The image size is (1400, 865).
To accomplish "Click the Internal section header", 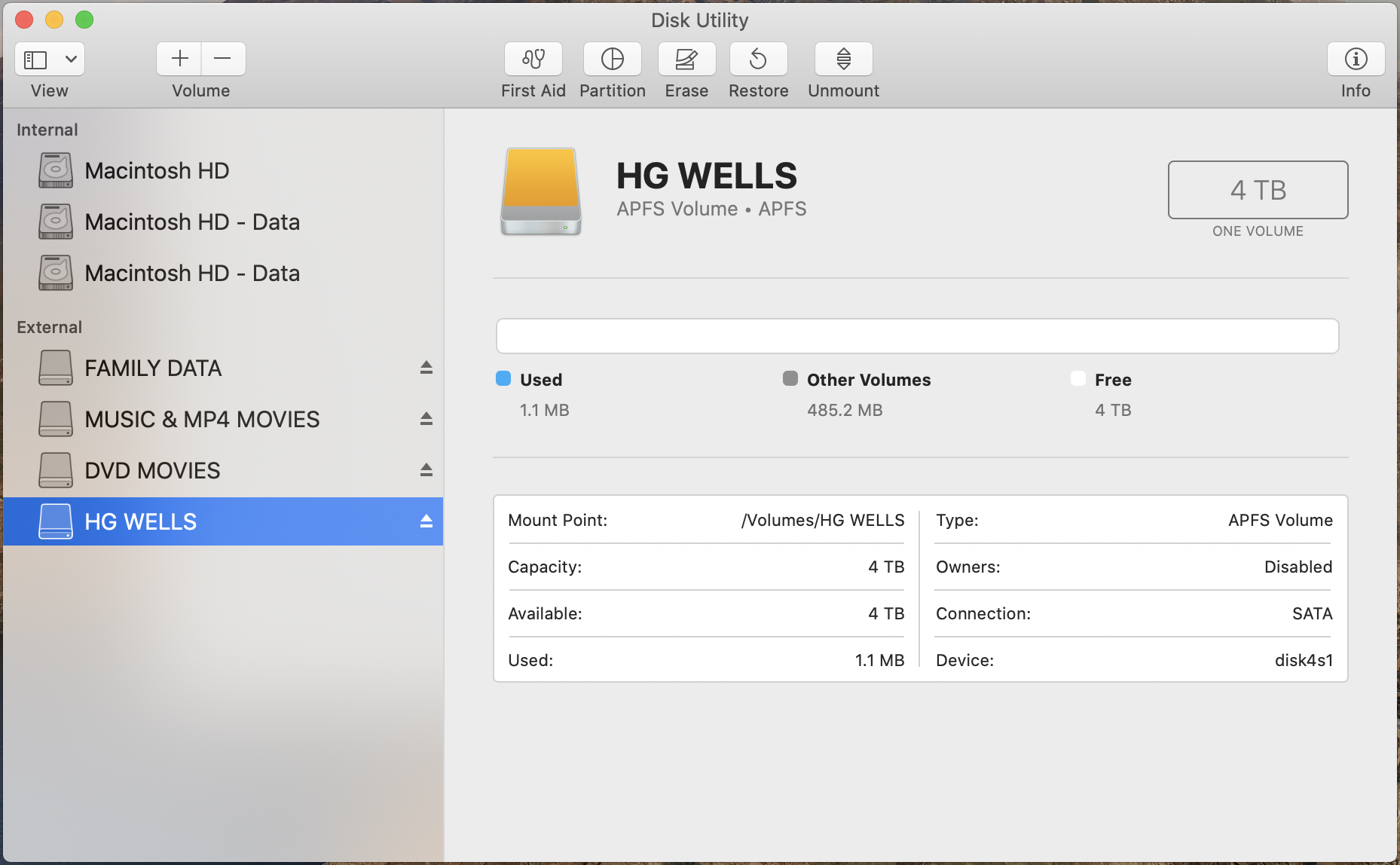I will (x=47, y=130).
